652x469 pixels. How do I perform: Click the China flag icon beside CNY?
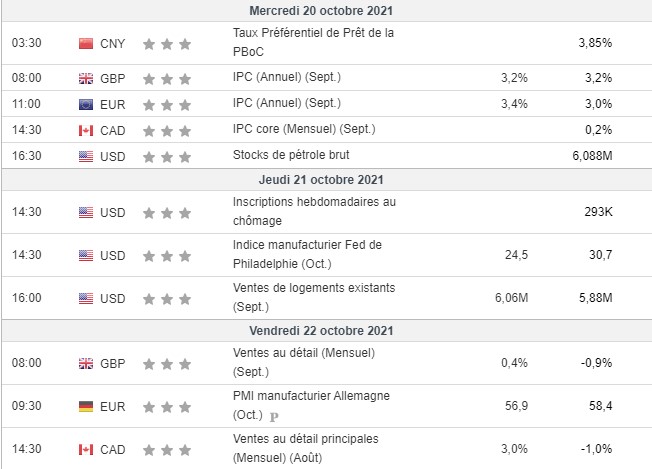85,44
